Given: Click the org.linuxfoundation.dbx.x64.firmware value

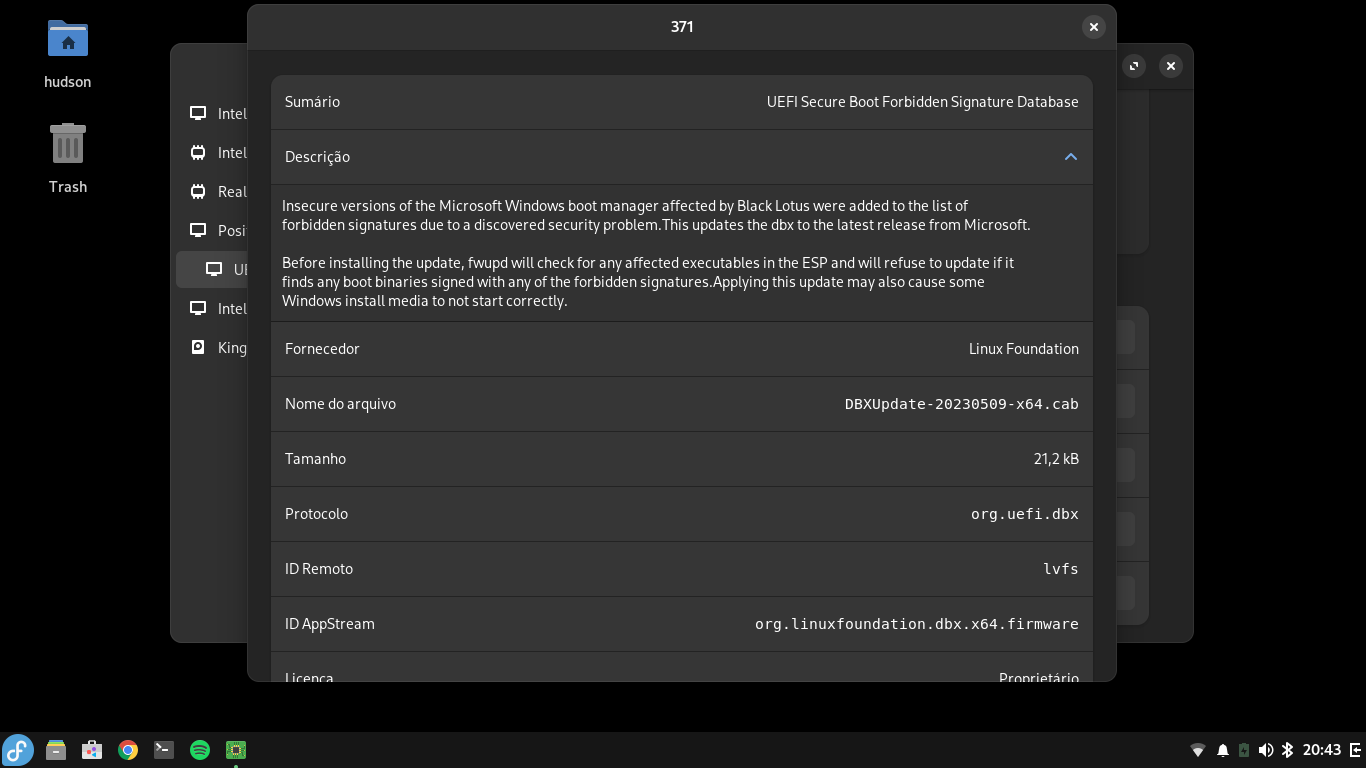Looking at the screenshot, I should (917, 624).
